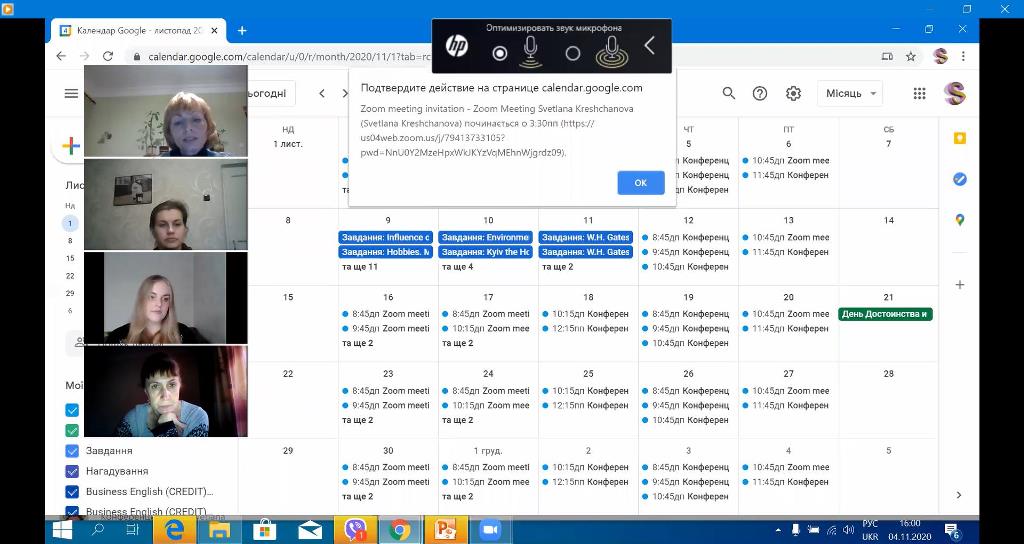This screenshot has height=544, width=1024.
Task: Open the Google account avatar in Calendar
Action: (955, 93)
